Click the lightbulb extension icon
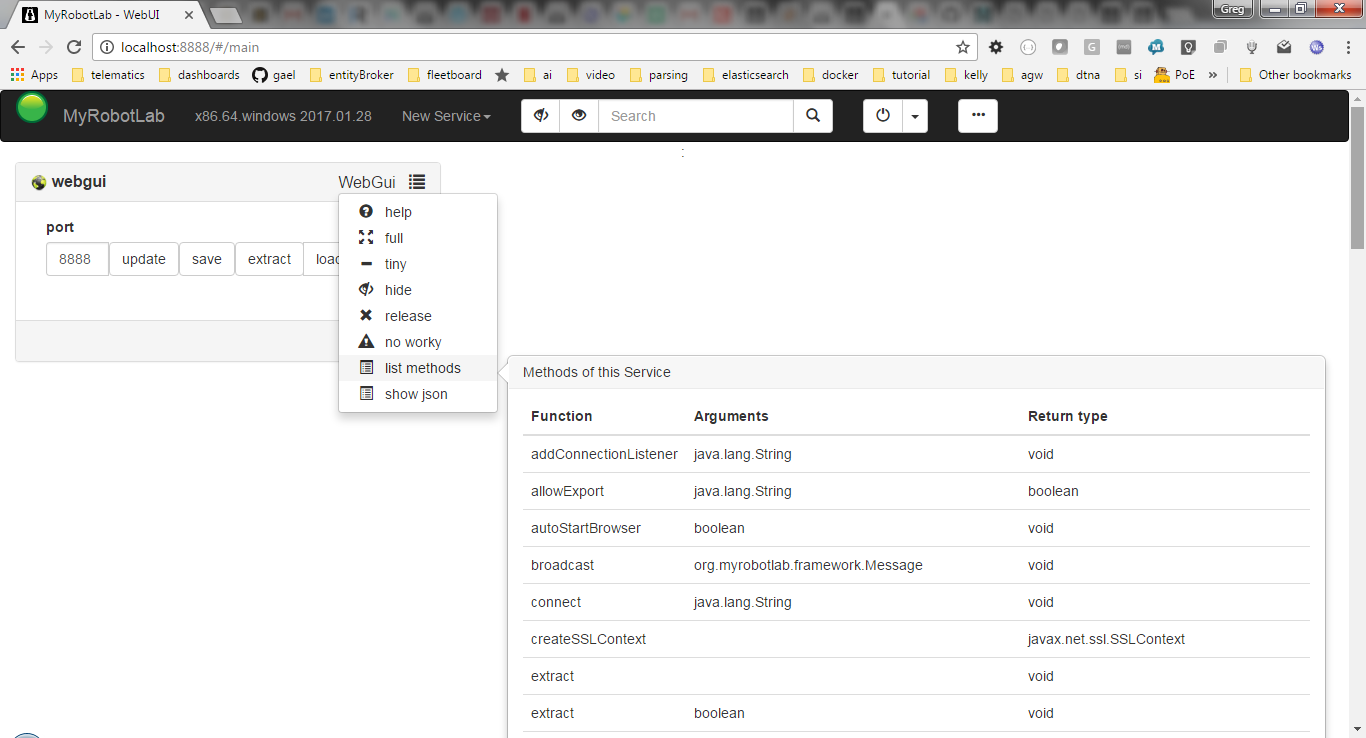 (x=1188, y=47)
